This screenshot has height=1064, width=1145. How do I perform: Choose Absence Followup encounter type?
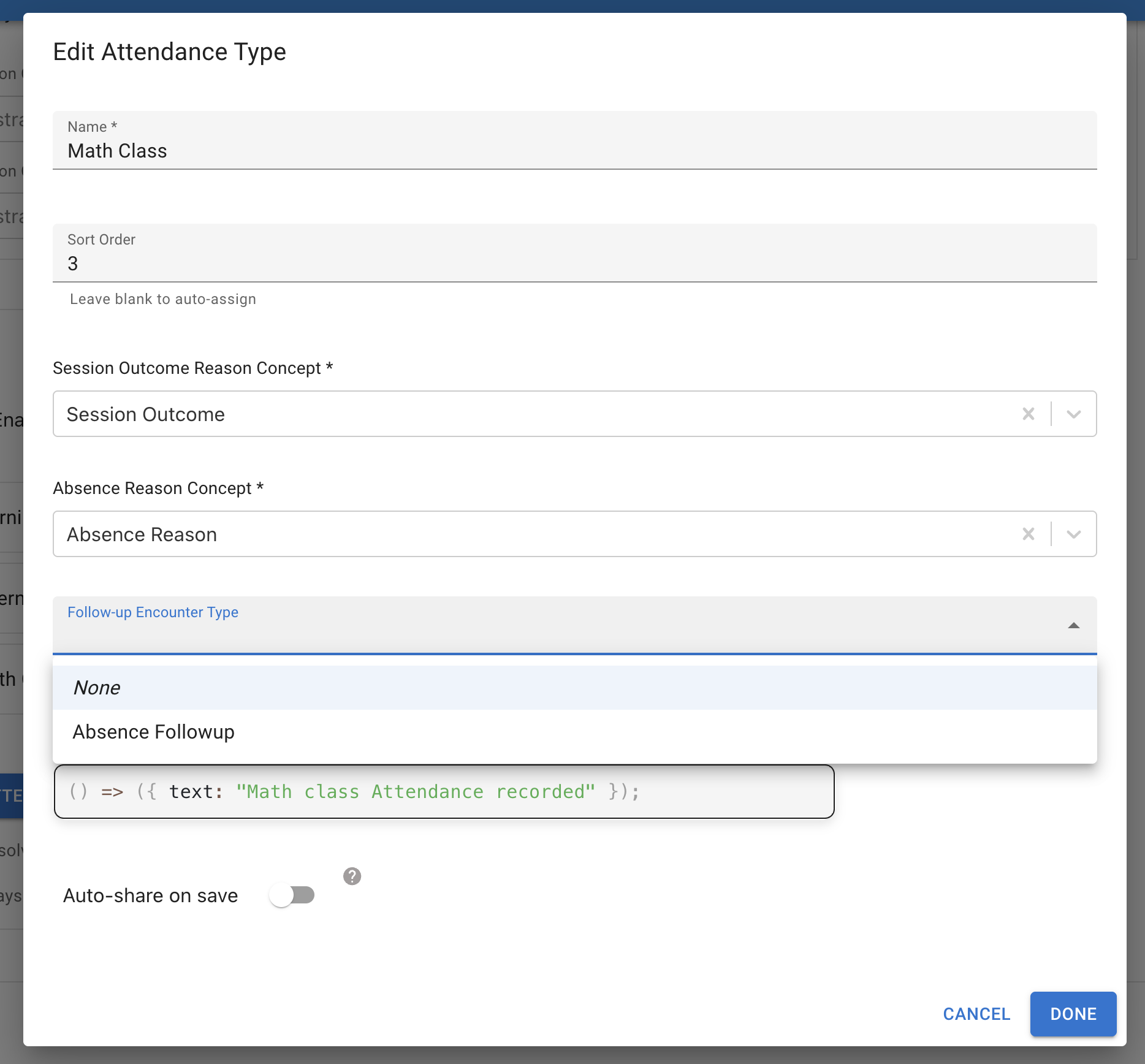pos(575,732)
